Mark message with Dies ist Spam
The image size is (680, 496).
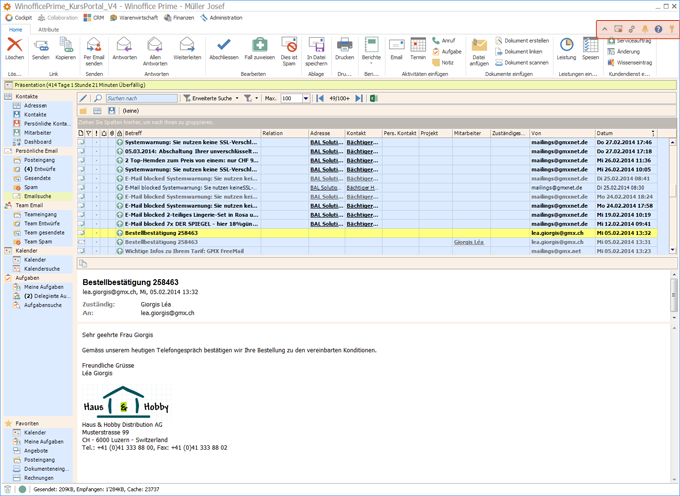(289, 45)
